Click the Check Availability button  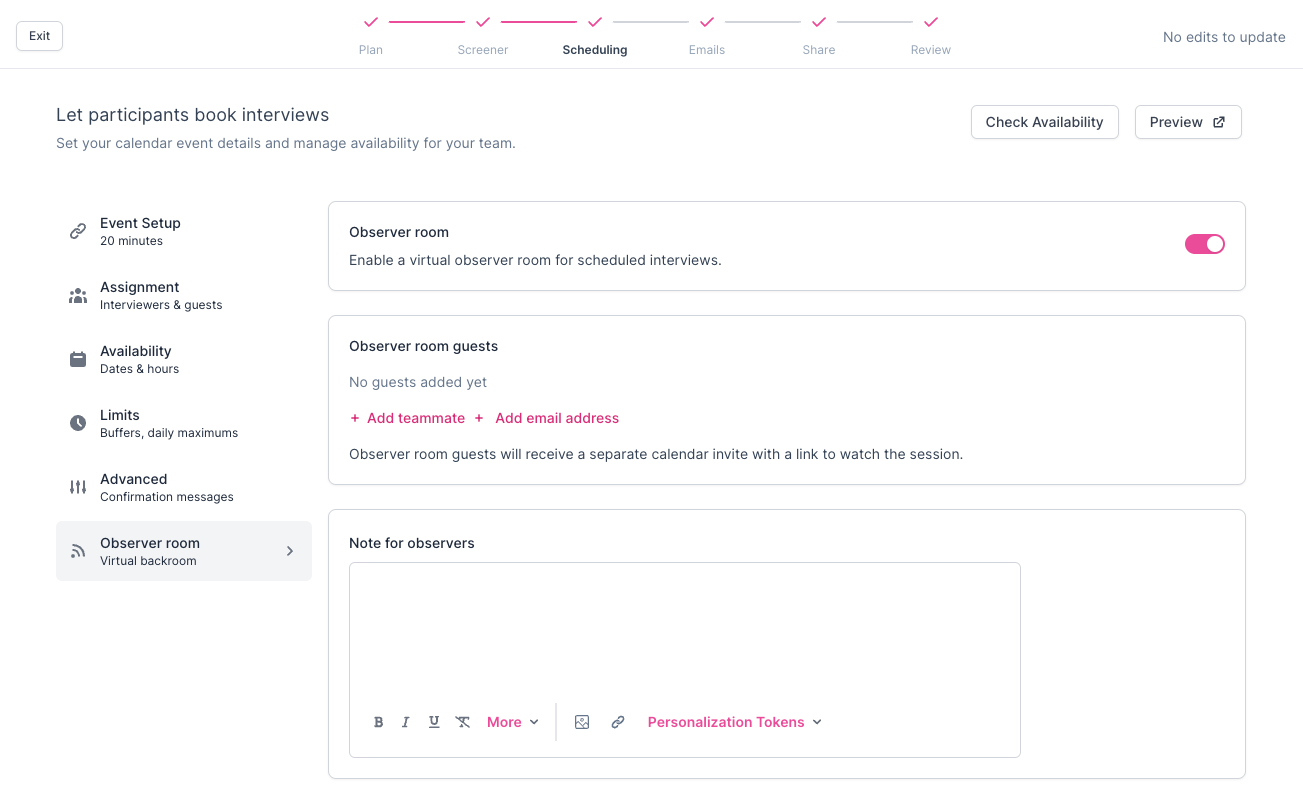click(1044, 122)
